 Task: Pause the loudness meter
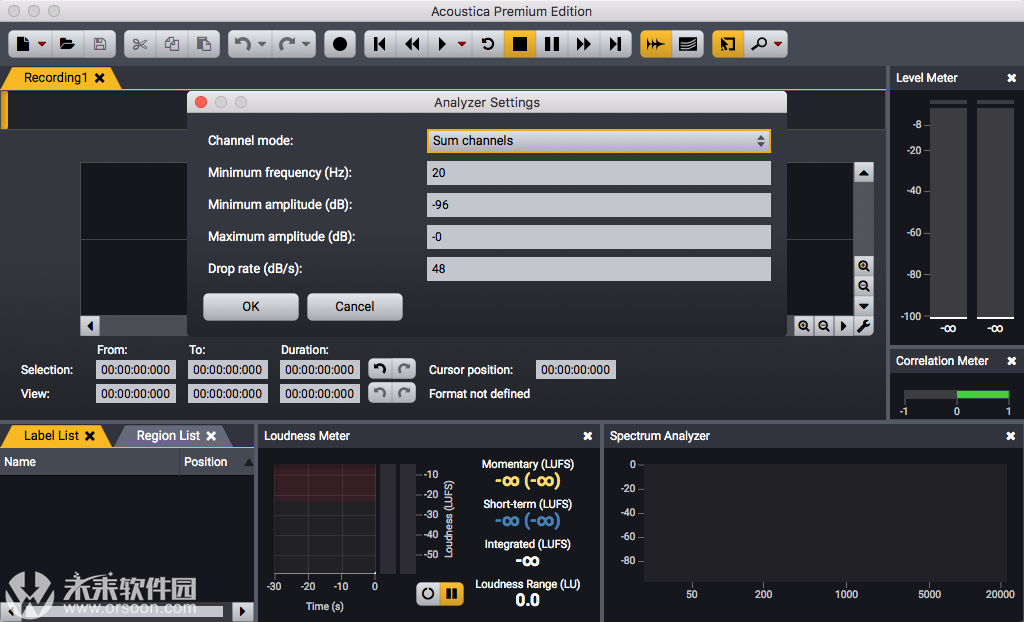(451, 593)
